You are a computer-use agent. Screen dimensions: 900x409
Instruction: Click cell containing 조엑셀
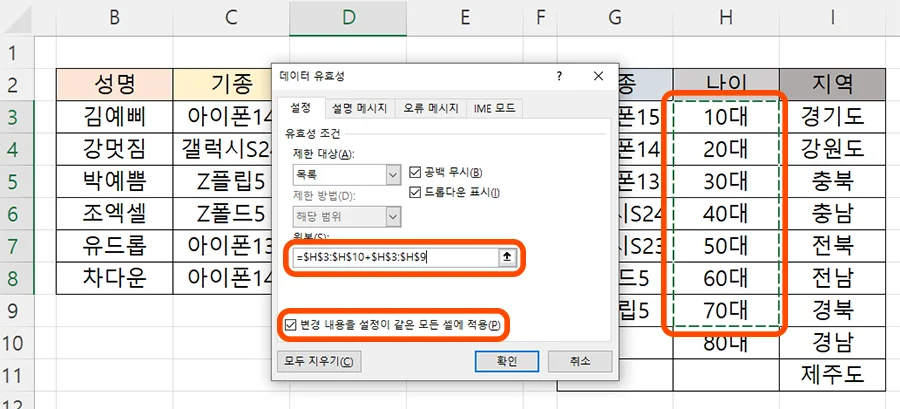(x=115, y=214)
